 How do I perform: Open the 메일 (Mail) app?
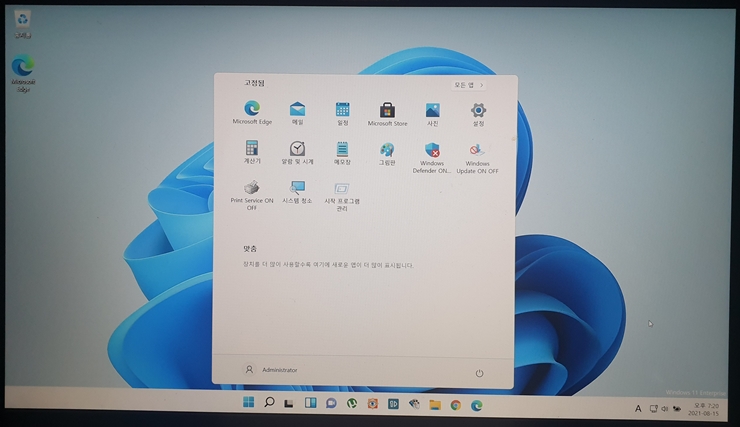point(297,113)
